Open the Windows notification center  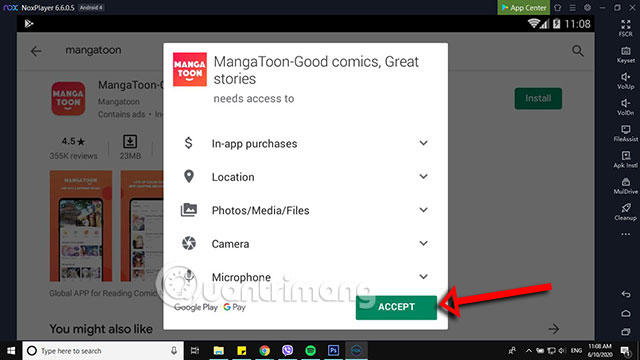[625, 351]
